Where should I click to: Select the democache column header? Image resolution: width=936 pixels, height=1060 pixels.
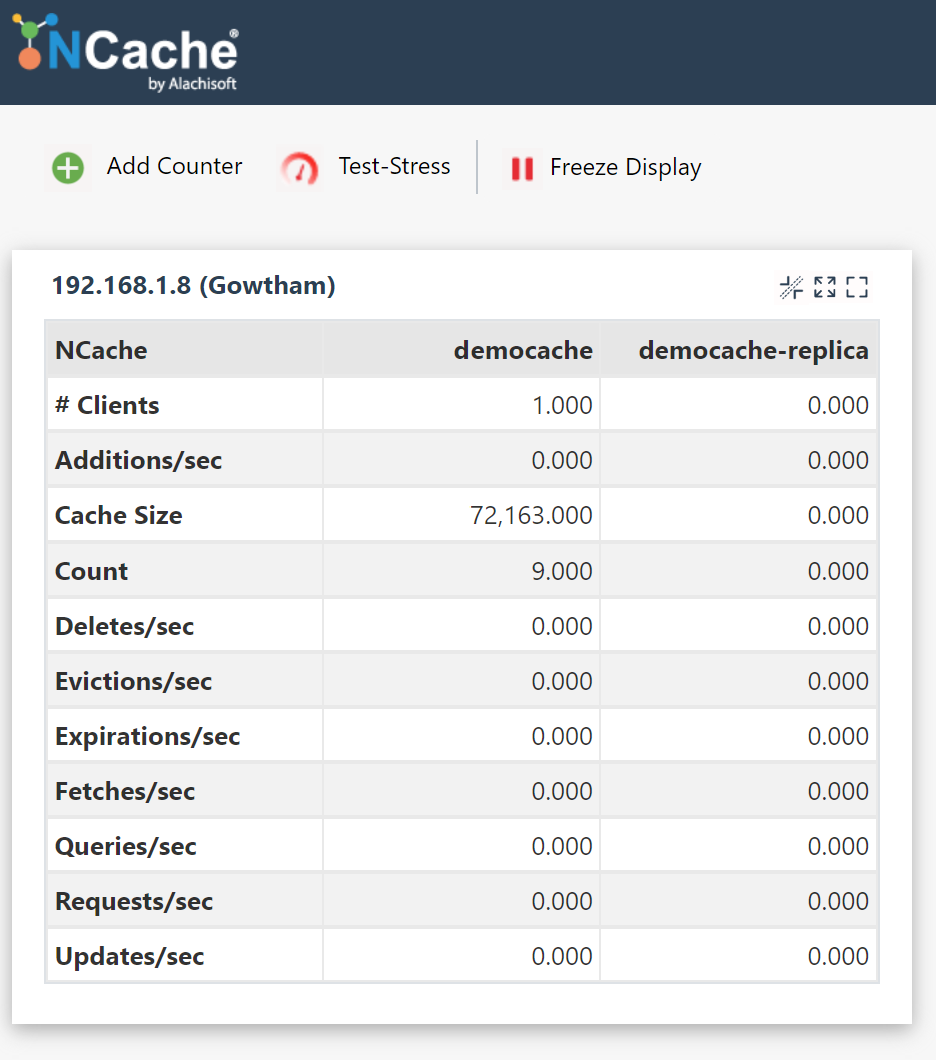(x=523, y=350)
